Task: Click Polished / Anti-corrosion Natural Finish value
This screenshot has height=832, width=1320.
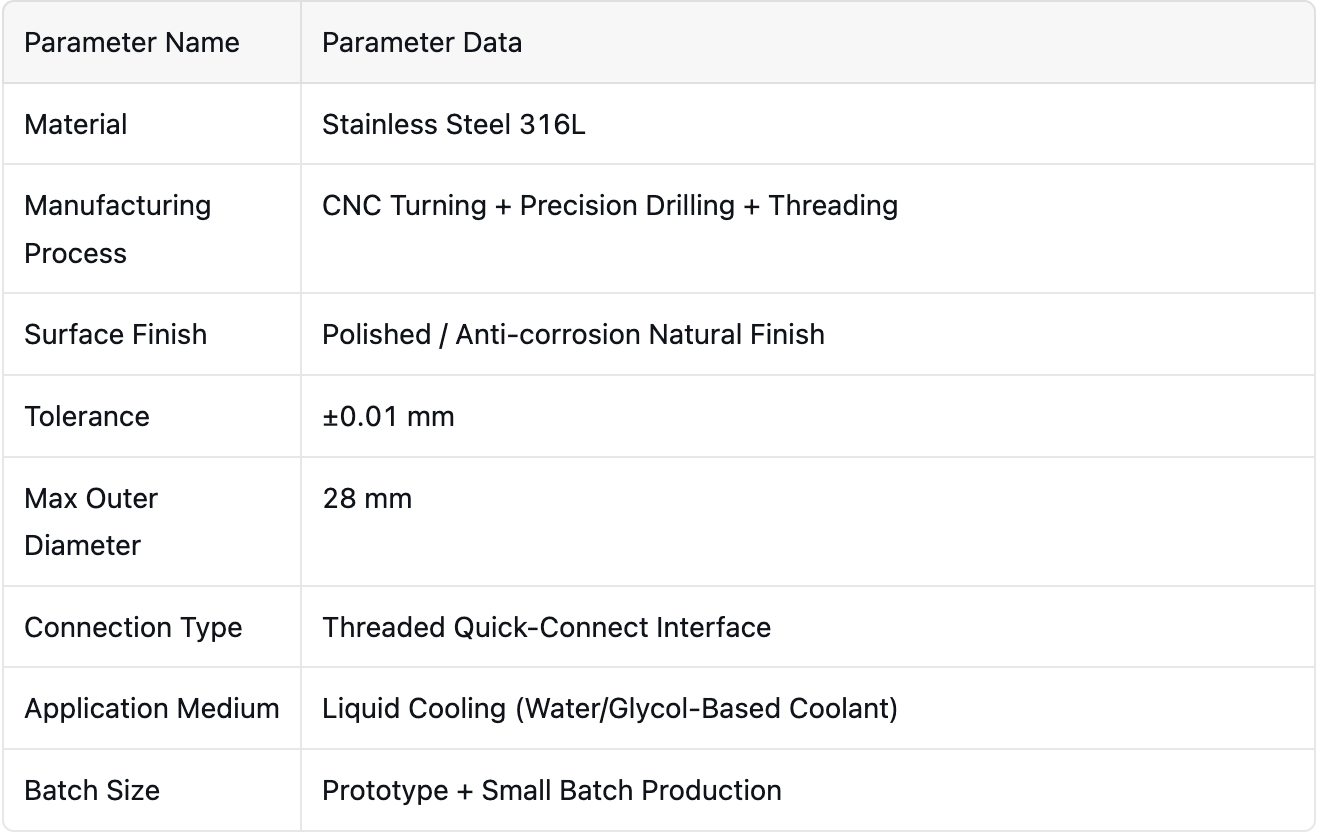Action: click(573, 334)
